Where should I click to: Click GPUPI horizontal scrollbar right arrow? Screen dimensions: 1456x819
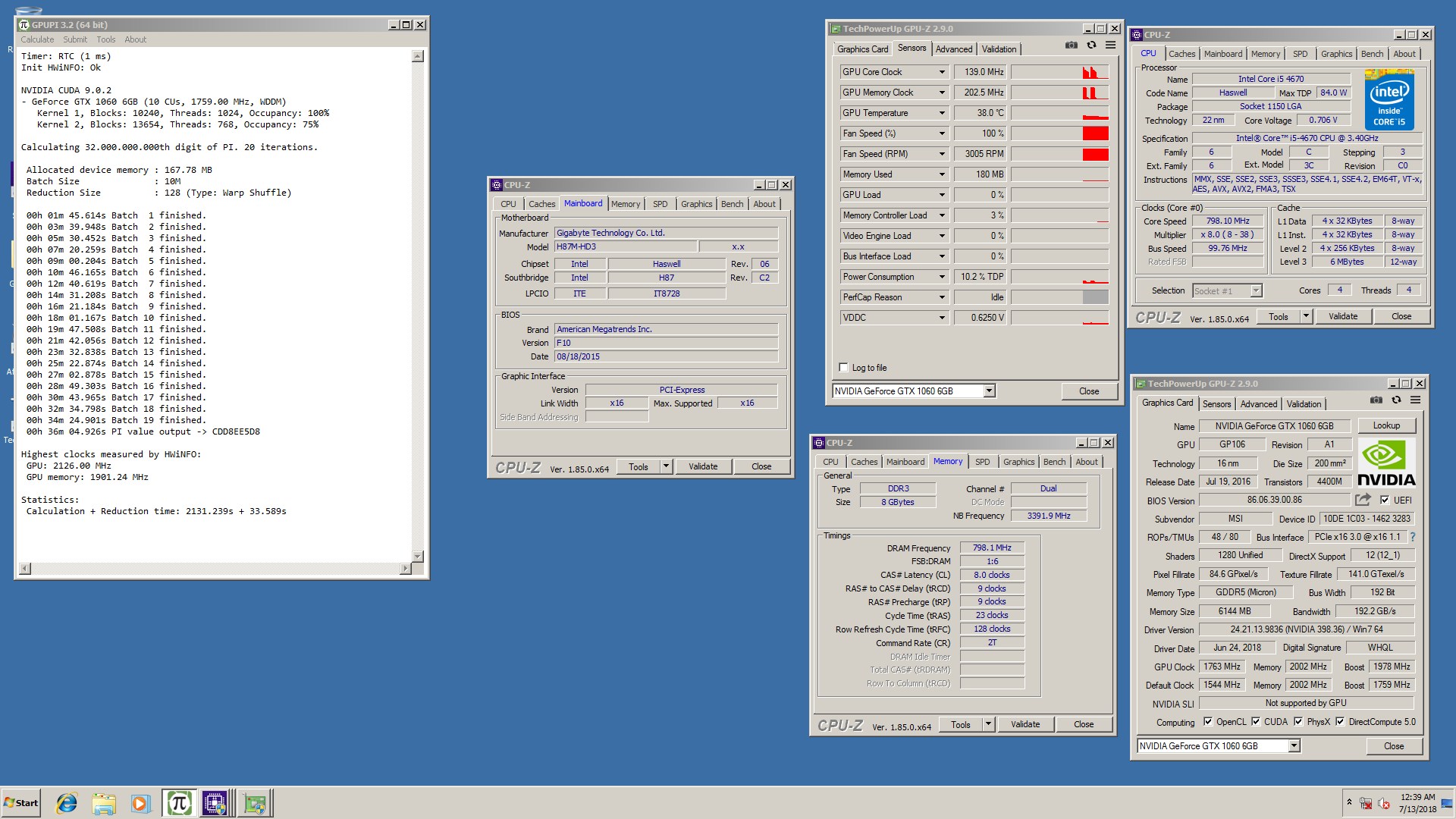(405, 568)
